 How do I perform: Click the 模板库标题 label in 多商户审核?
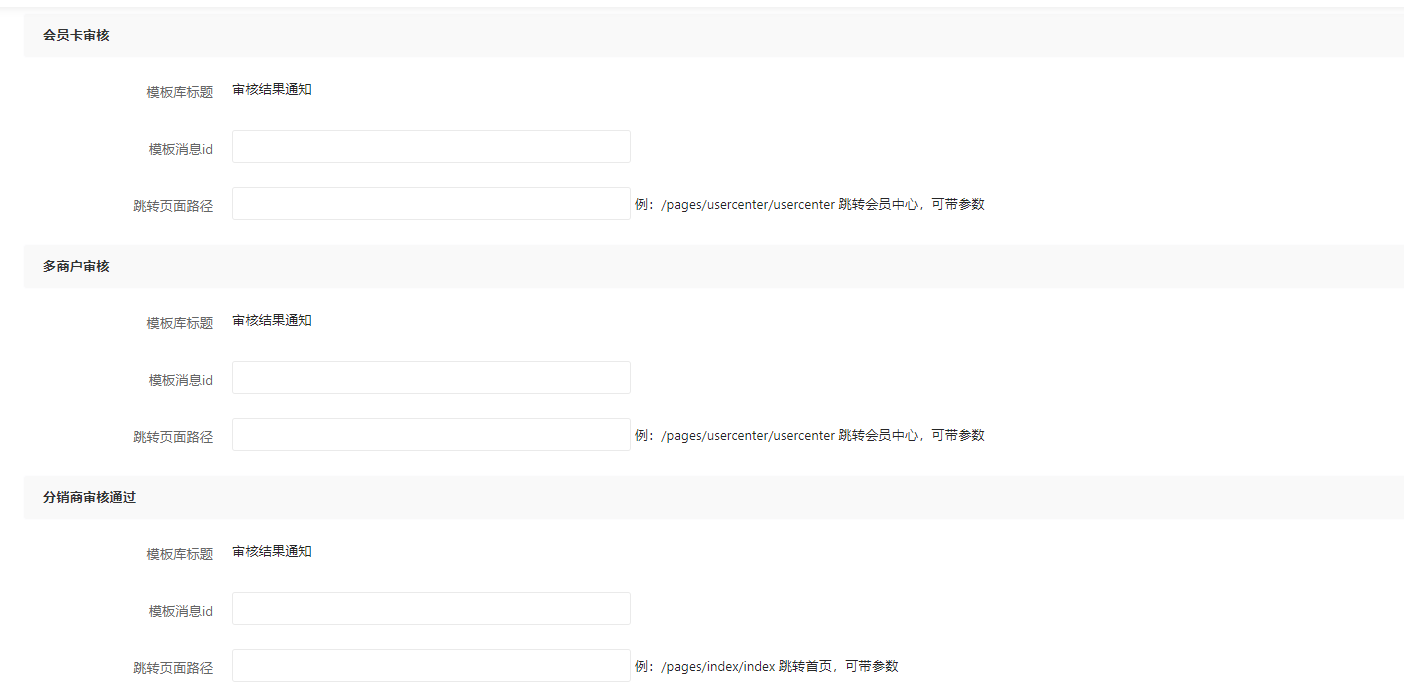pos(179,323)
